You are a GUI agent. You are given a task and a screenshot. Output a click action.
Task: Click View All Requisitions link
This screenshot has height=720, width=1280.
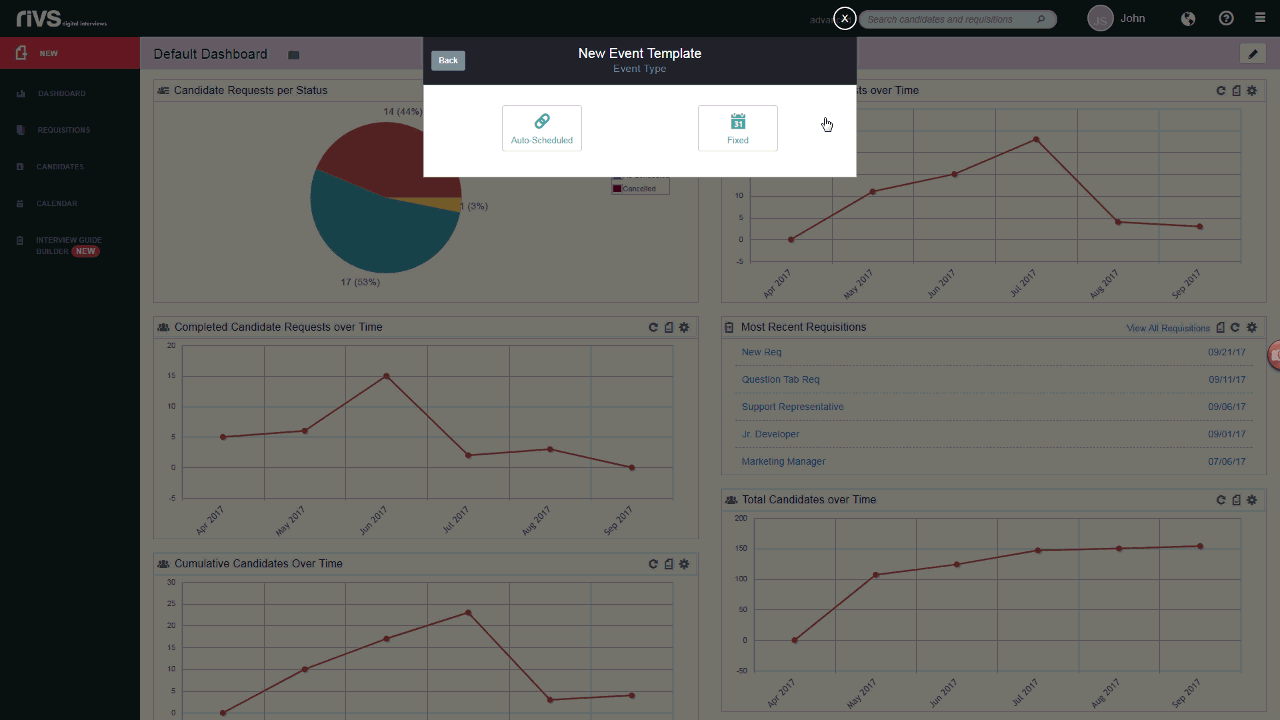pyautogui.click(x=1168, y=328)
